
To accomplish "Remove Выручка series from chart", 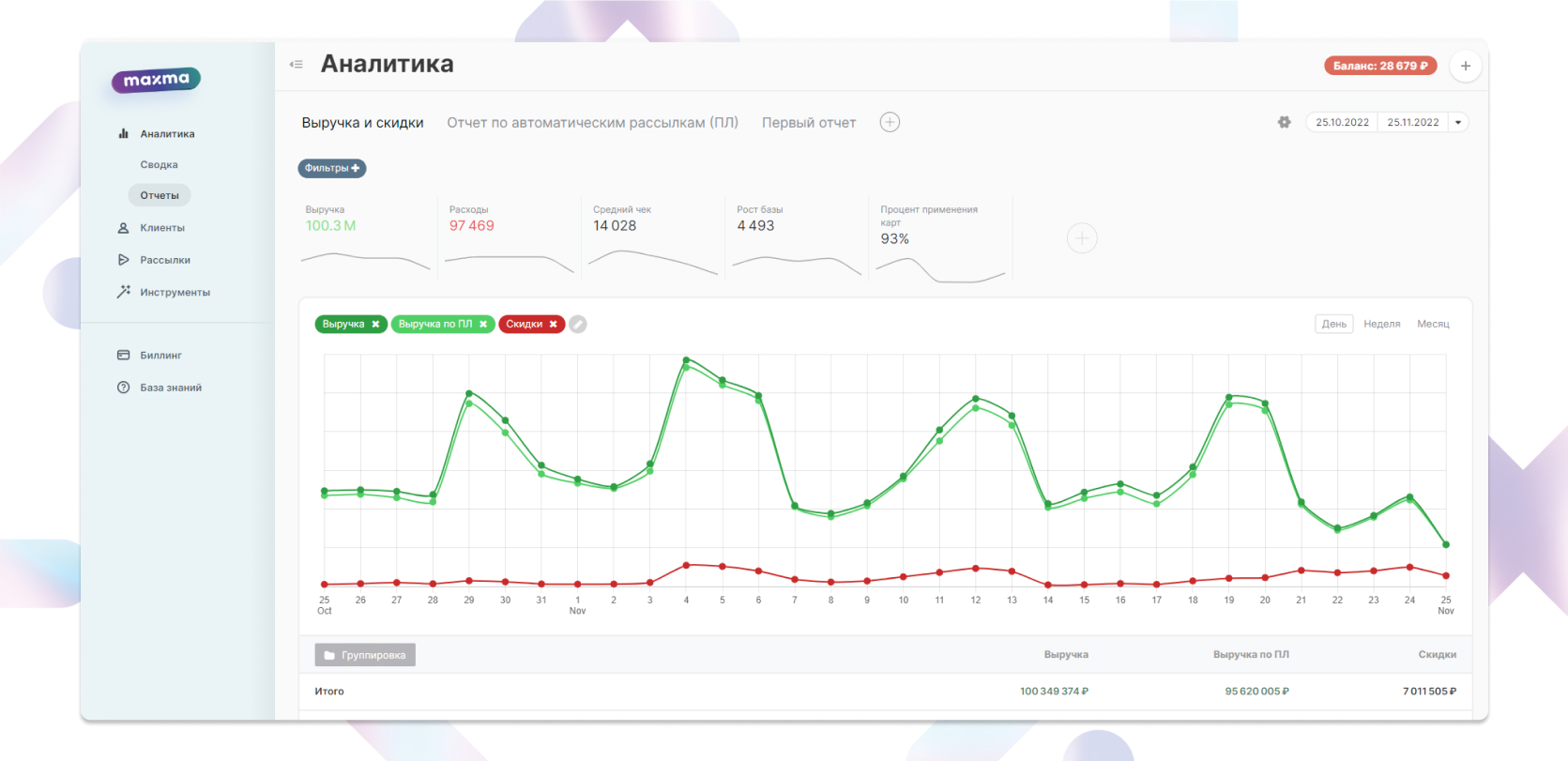I will (x=375, y=324).
